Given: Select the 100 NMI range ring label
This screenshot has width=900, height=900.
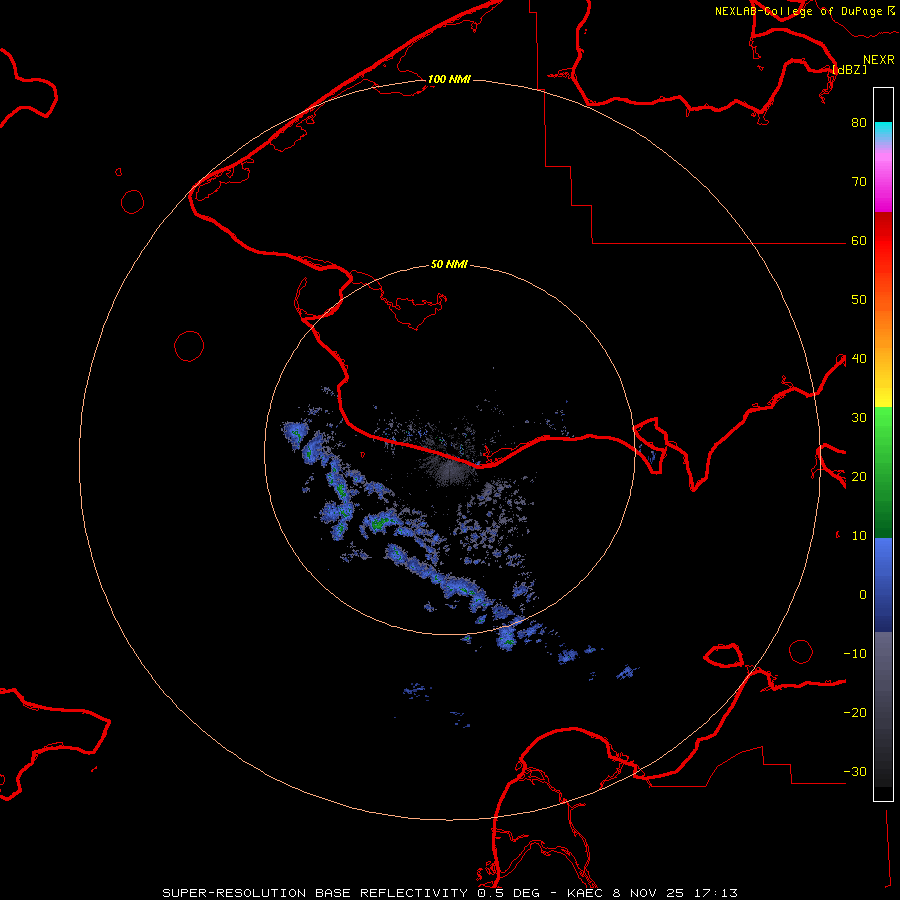Looking at the screenshot, I should 449,79.
